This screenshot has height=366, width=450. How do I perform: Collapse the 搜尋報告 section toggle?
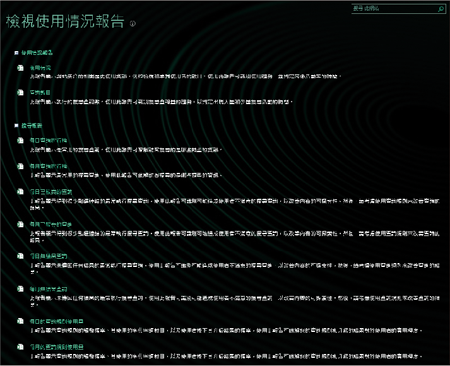click(16, 125)
